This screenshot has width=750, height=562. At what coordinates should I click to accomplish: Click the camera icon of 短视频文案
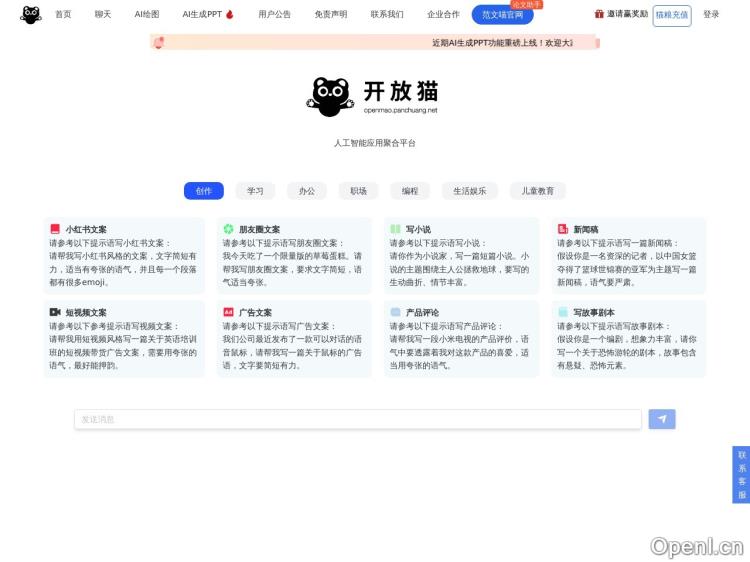tap(55, 312)
